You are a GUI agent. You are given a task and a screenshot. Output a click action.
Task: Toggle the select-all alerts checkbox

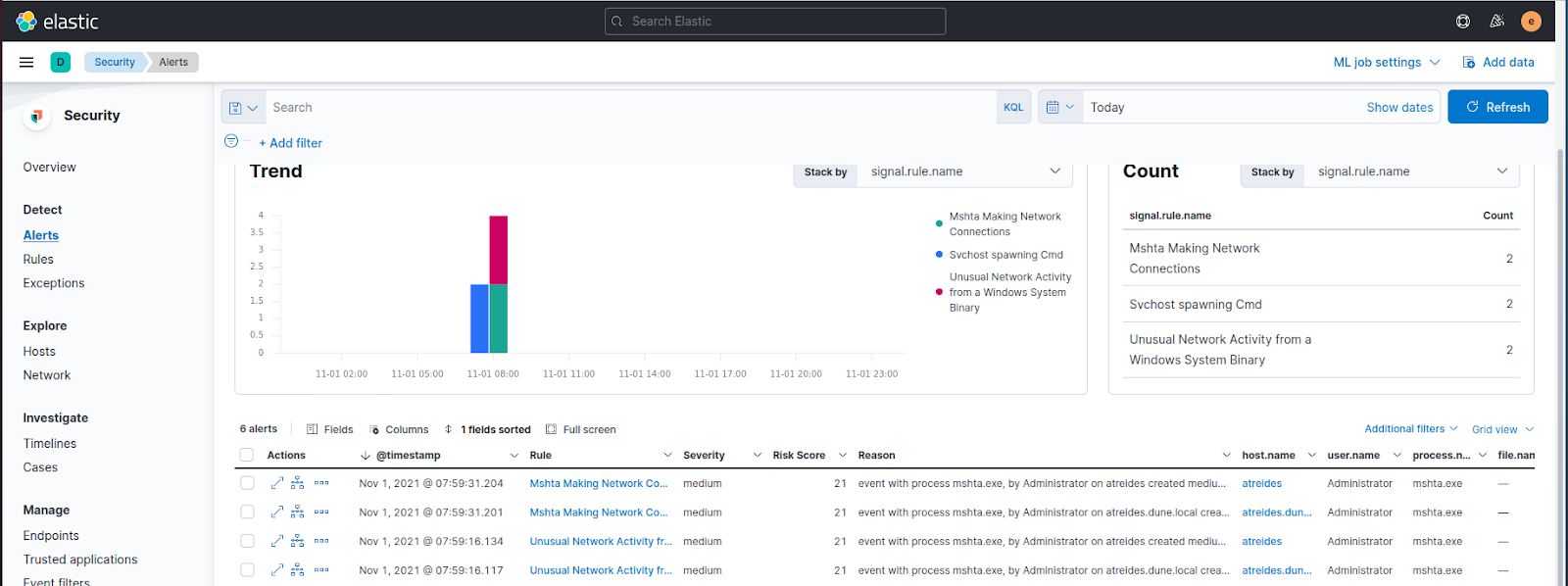click(247, 455)
